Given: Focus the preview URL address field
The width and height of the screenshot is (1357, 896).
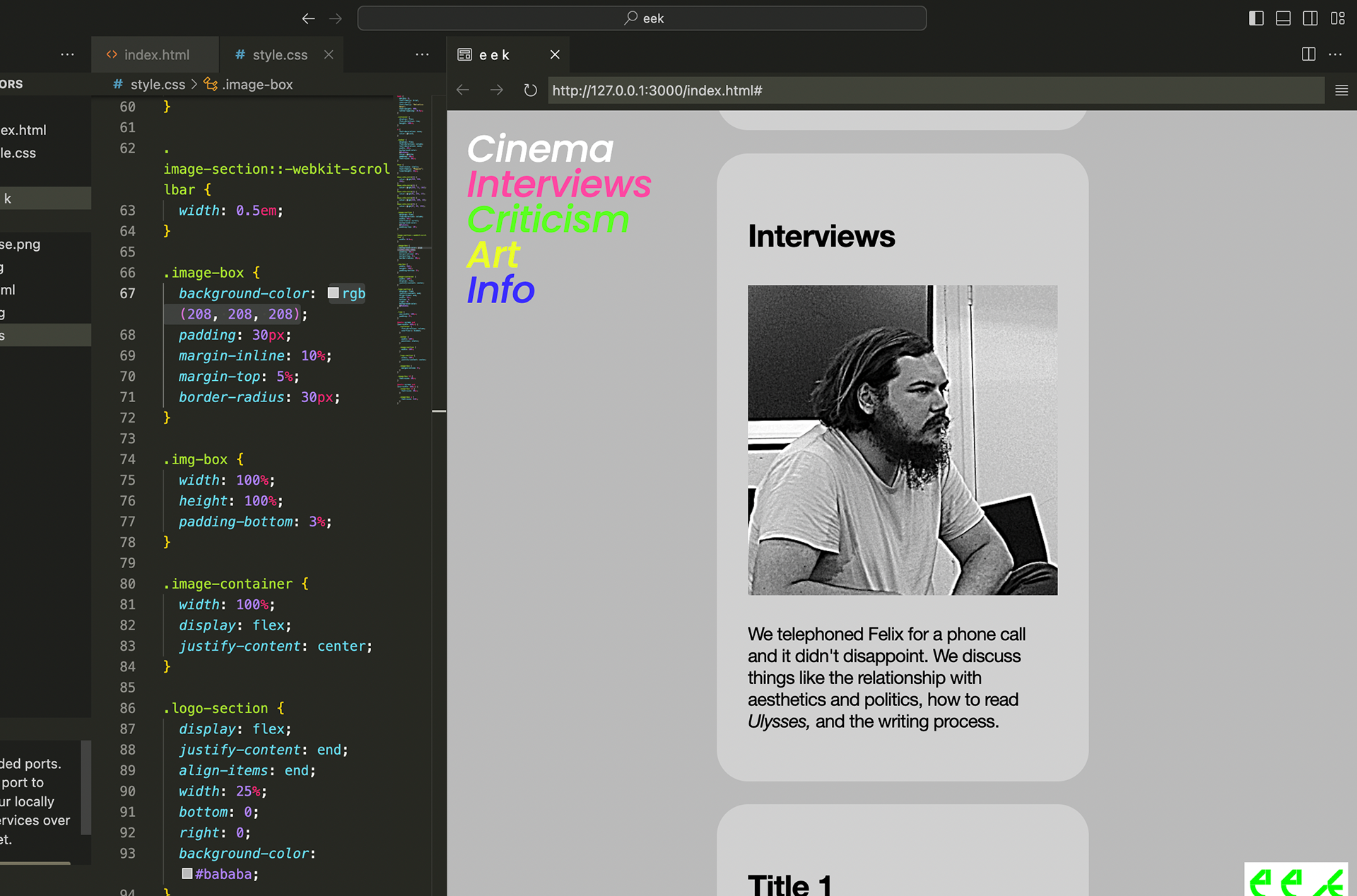Looking at the screenshot, I should pyautogui.click(x=936, y=90).
